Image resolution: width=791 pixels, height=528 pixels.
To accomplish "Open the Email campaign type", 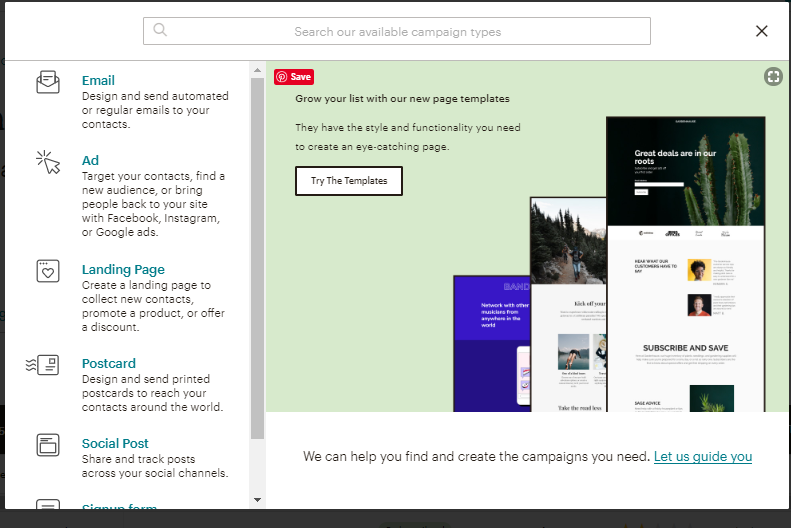I will tap(98, 80).
